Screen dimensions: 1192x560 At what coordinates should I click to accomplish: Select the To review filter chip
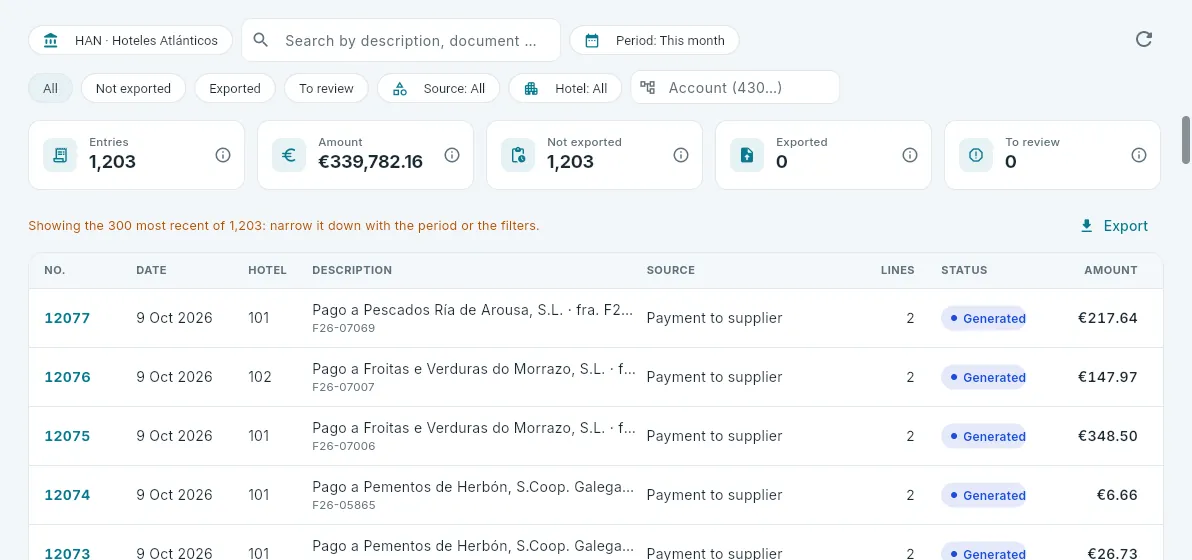[326, 88]
